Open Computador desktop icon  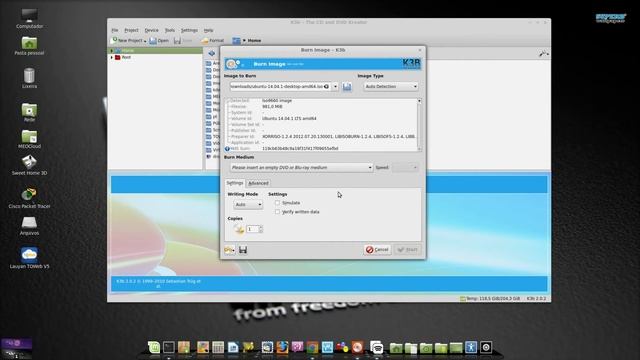click(29, 18)
